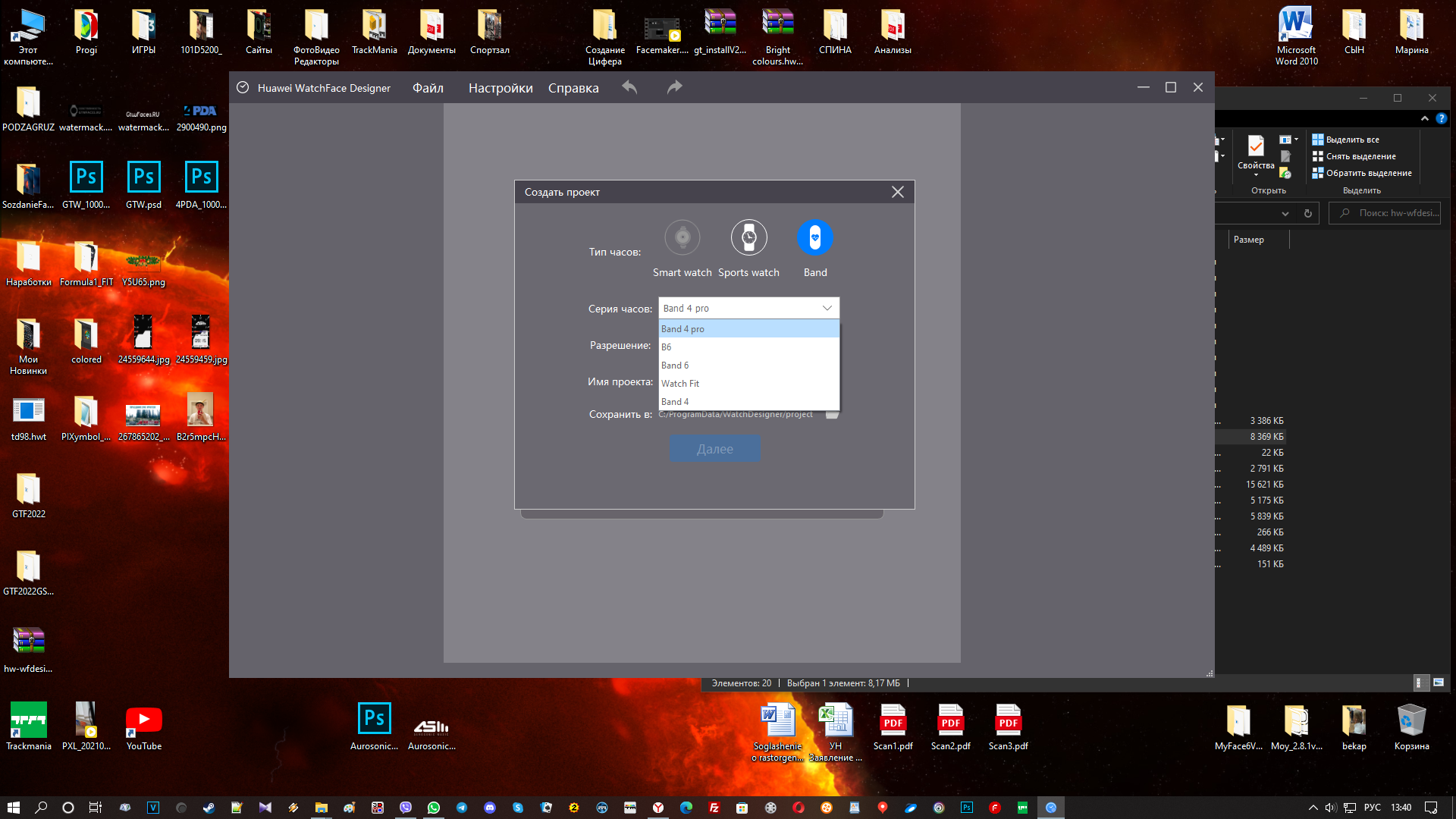
Task: Select GTW.psd Photoshop file
Action: (144, 185)
